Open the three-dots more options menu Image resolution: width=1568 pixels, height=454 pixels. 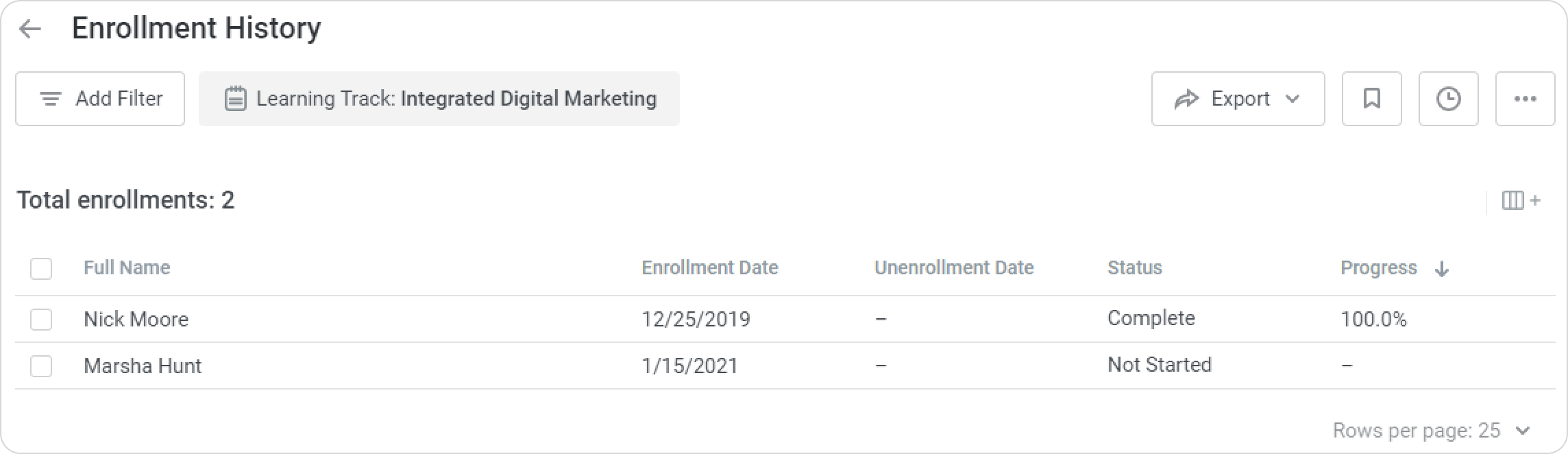[1525, 99]
